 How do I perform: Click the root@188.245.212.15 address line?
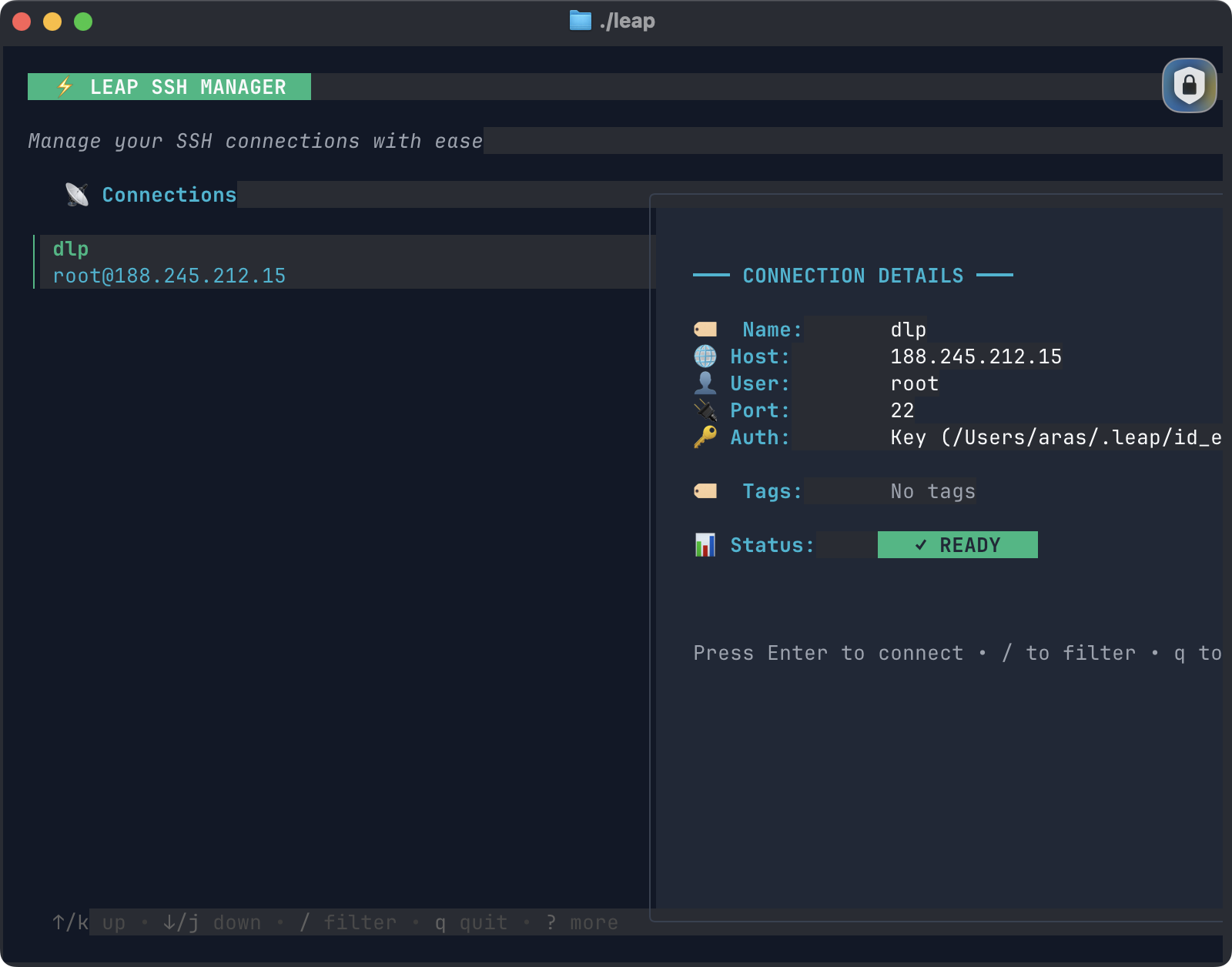pos(169,275)
